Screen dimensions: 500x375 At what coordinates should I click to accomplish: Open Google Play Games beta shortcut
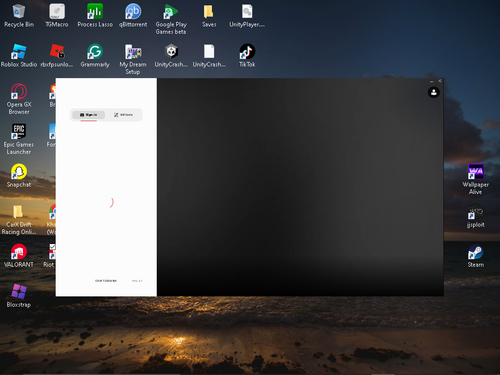(171, 19)
